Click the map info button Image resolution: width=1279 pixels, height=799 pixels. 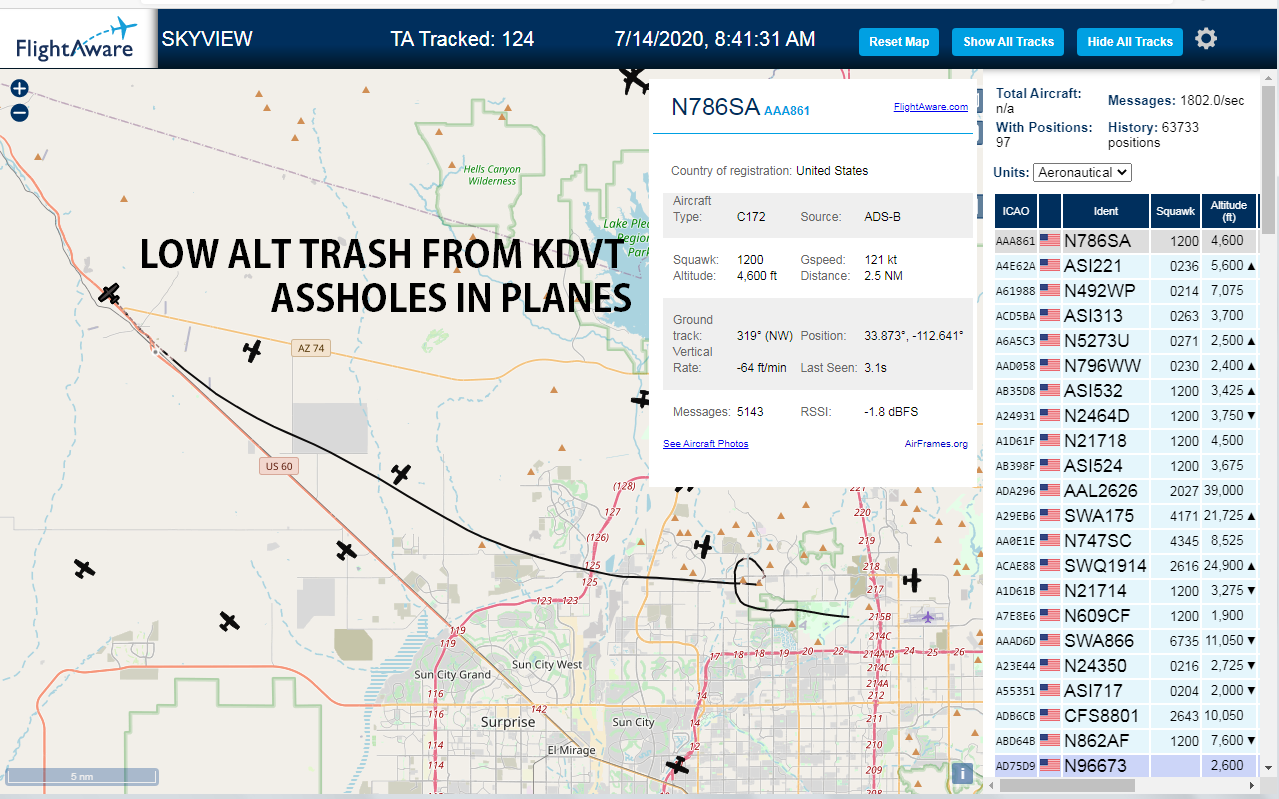coord(962,773)
